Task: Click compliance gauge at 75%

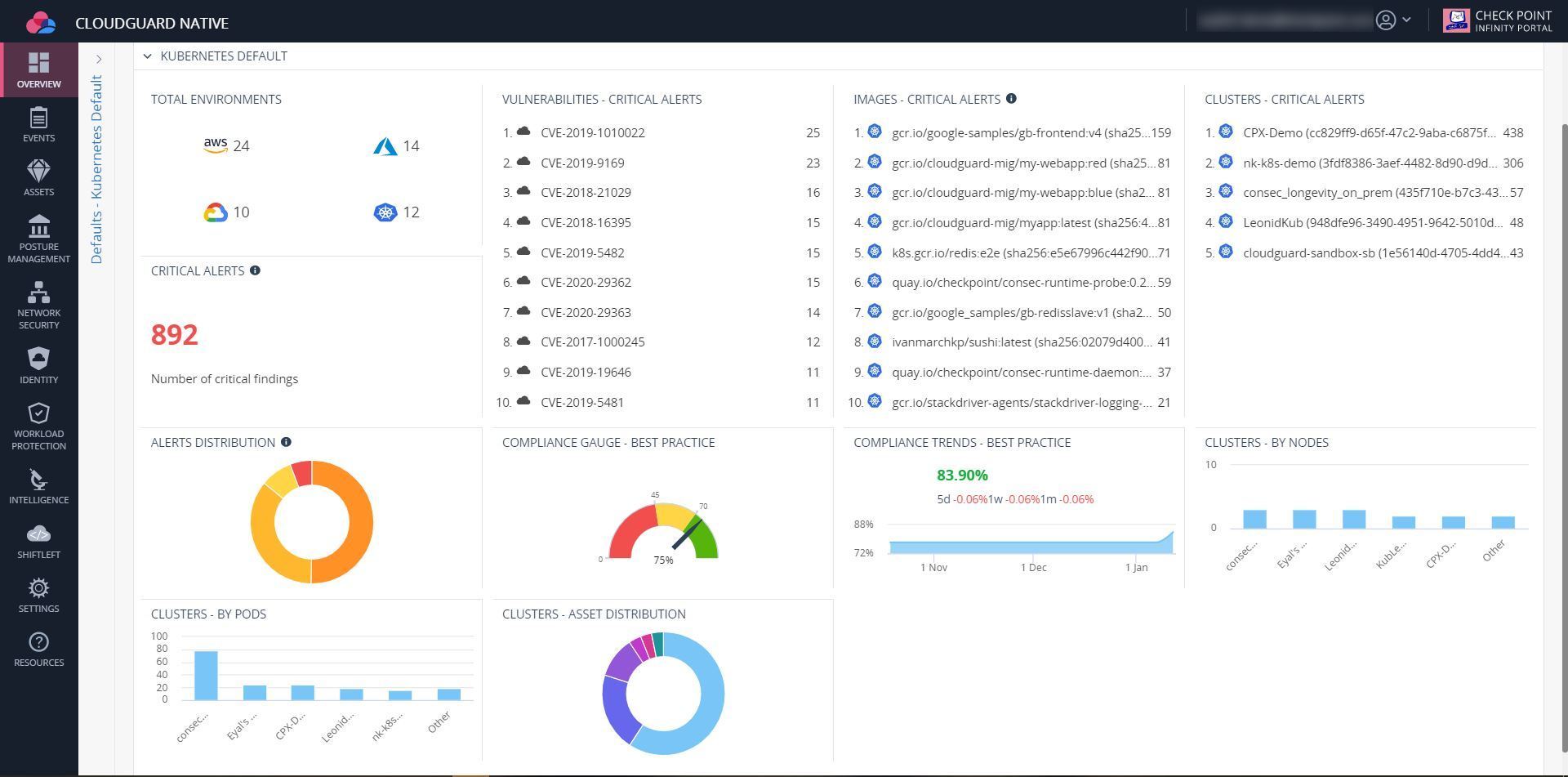Action: [x=663, y=531]
